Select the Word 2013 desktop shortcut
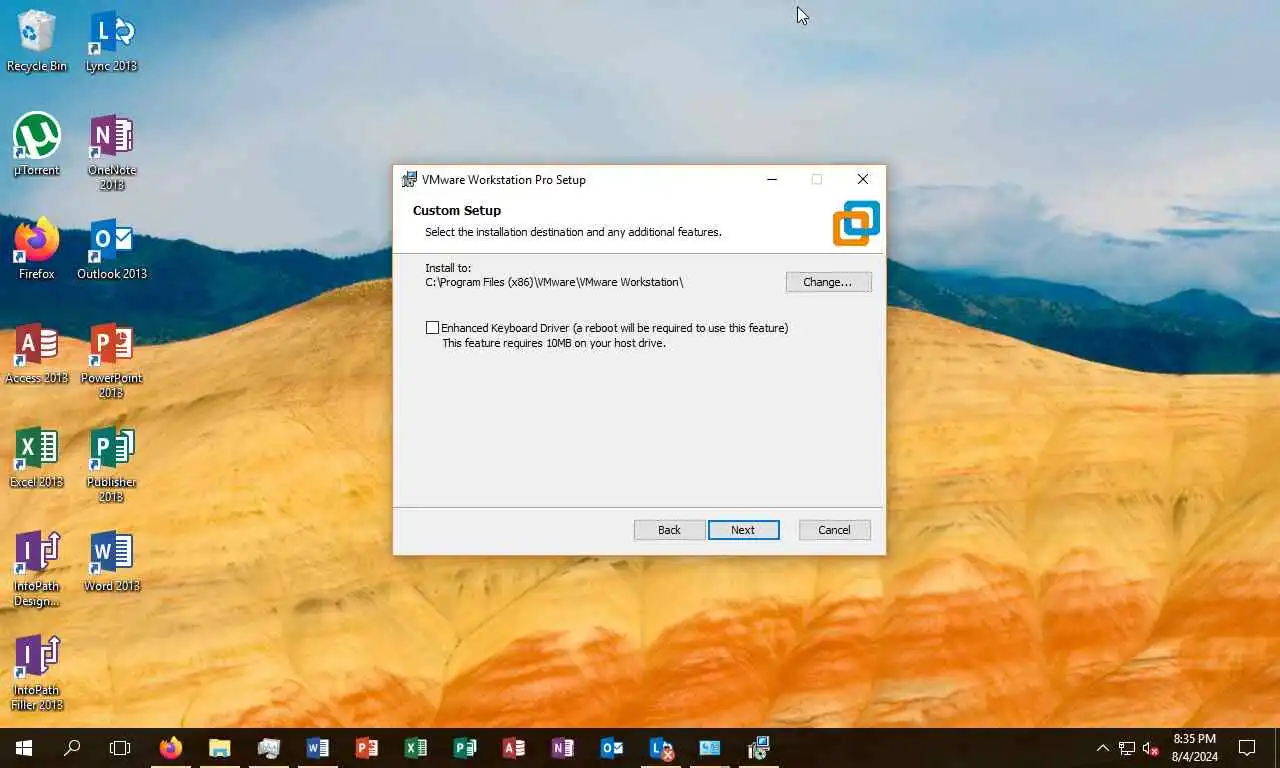1280x768 pixels. click(x=111, y=561)
